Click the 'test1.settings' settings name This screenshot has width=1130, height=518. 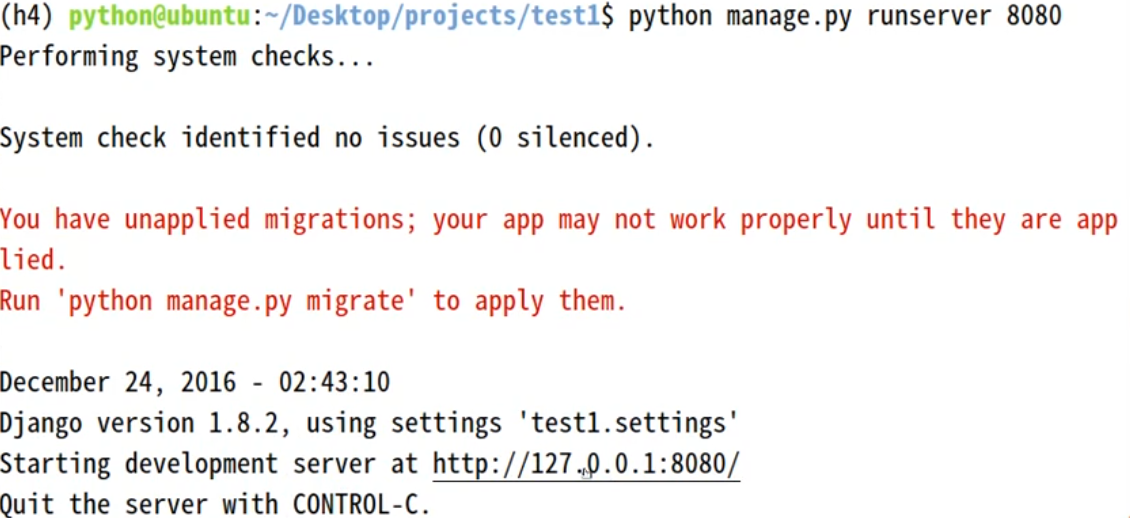(628, 423)
